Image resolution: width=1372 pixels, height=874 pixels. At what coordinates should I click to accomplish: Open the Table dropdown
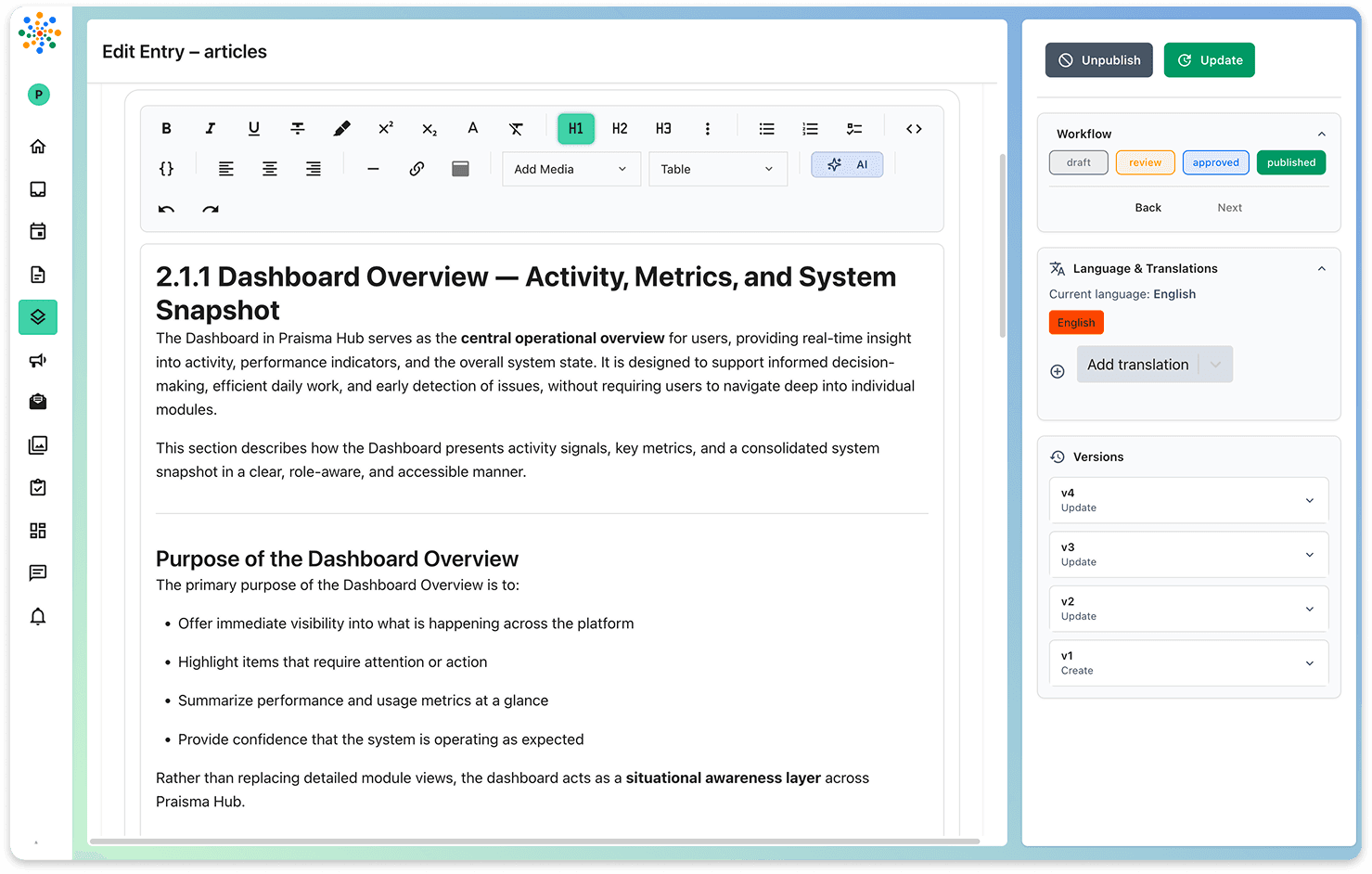click(717, 168)
